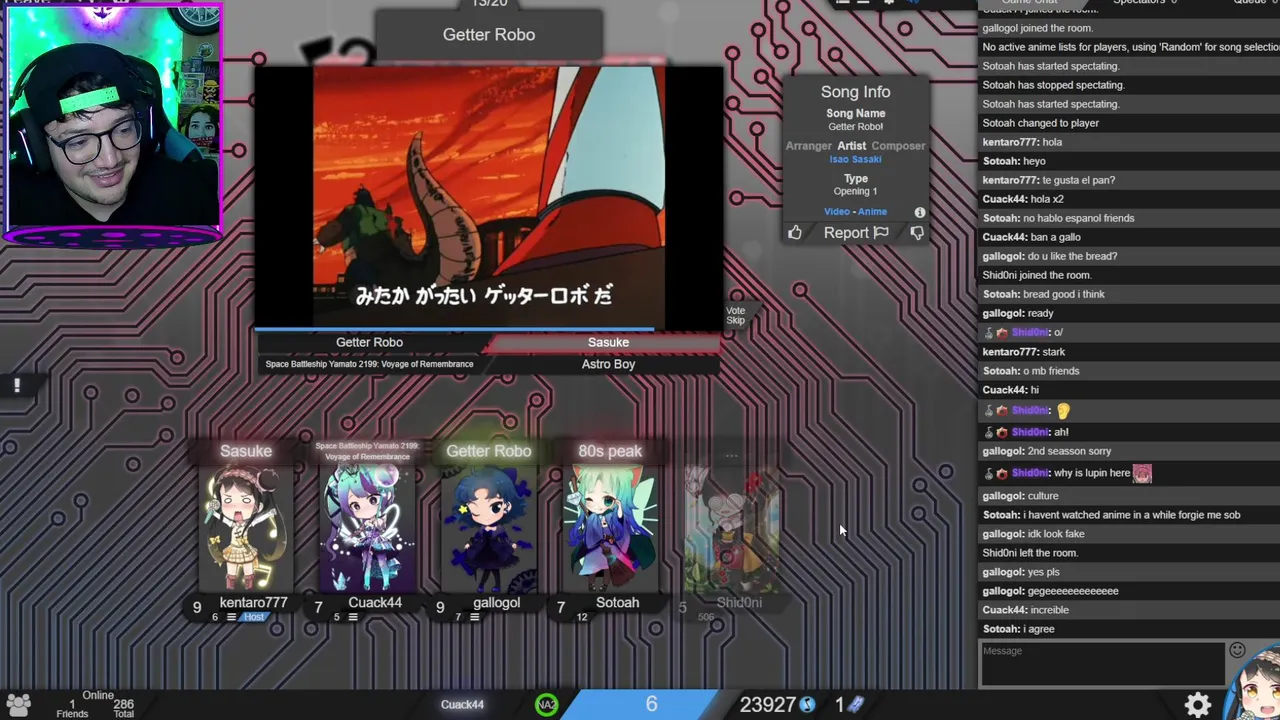Click the notes currency icon
1280x720 pixels.
tap(808, 705)
